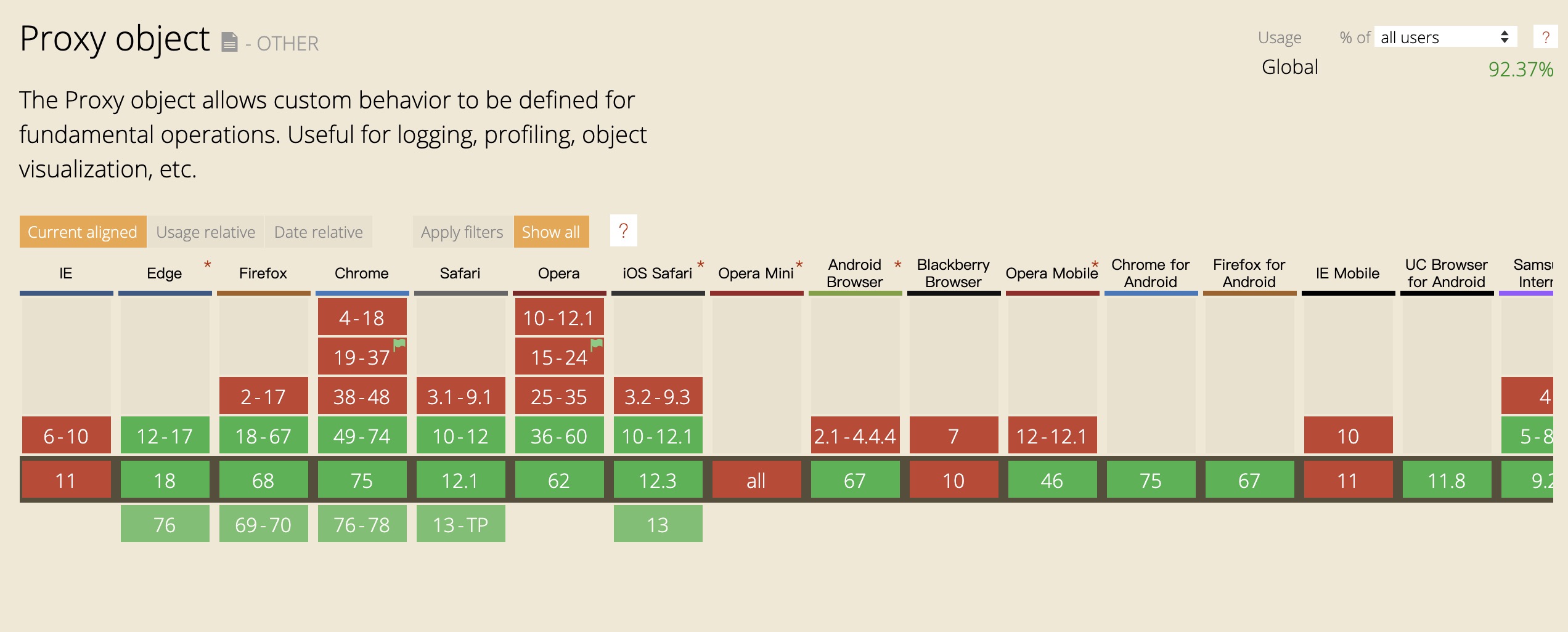Click the IE 11 red support cell

(x=66, y=480)
